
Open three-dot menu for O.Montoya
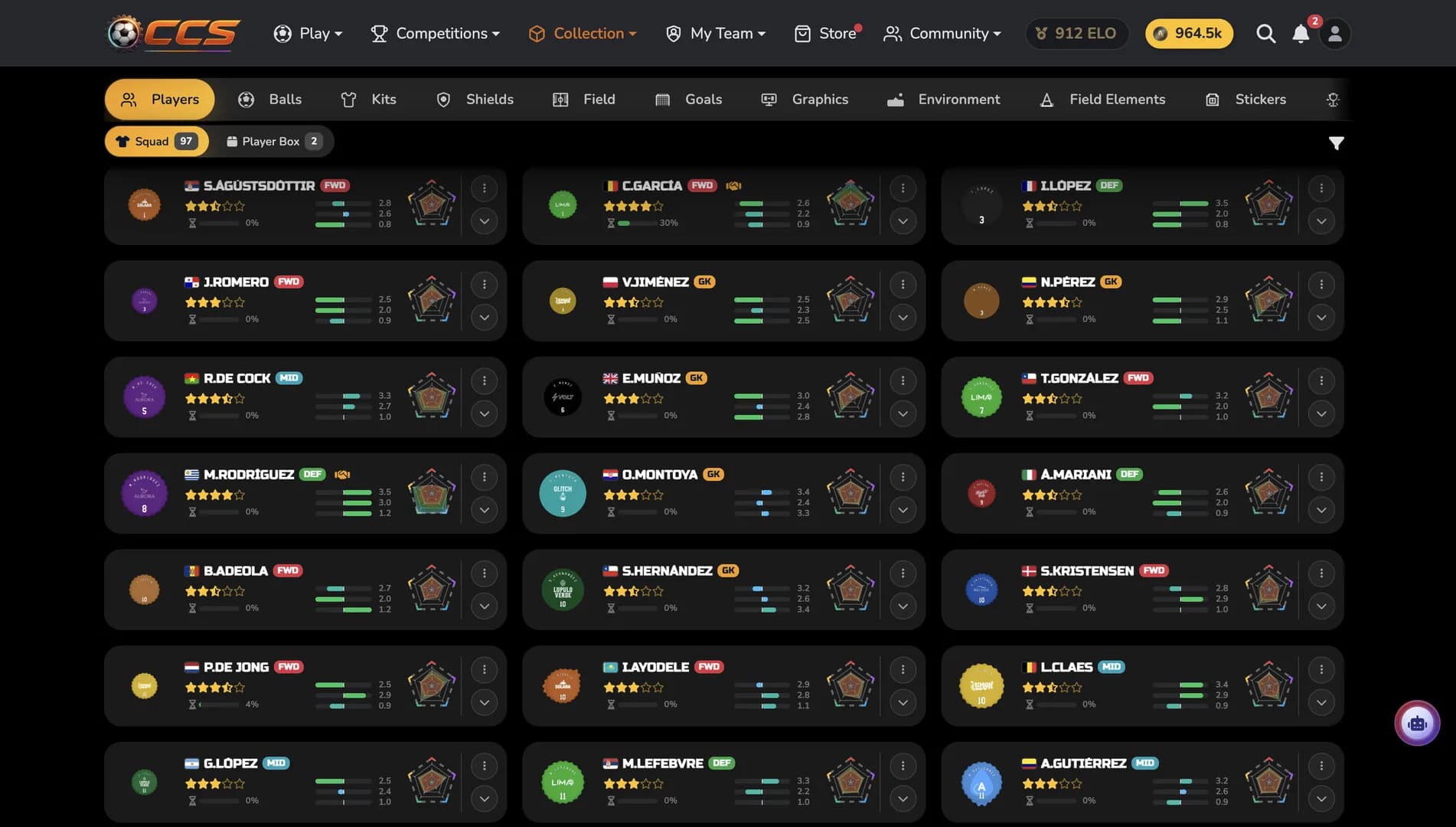tap(903, 477)
